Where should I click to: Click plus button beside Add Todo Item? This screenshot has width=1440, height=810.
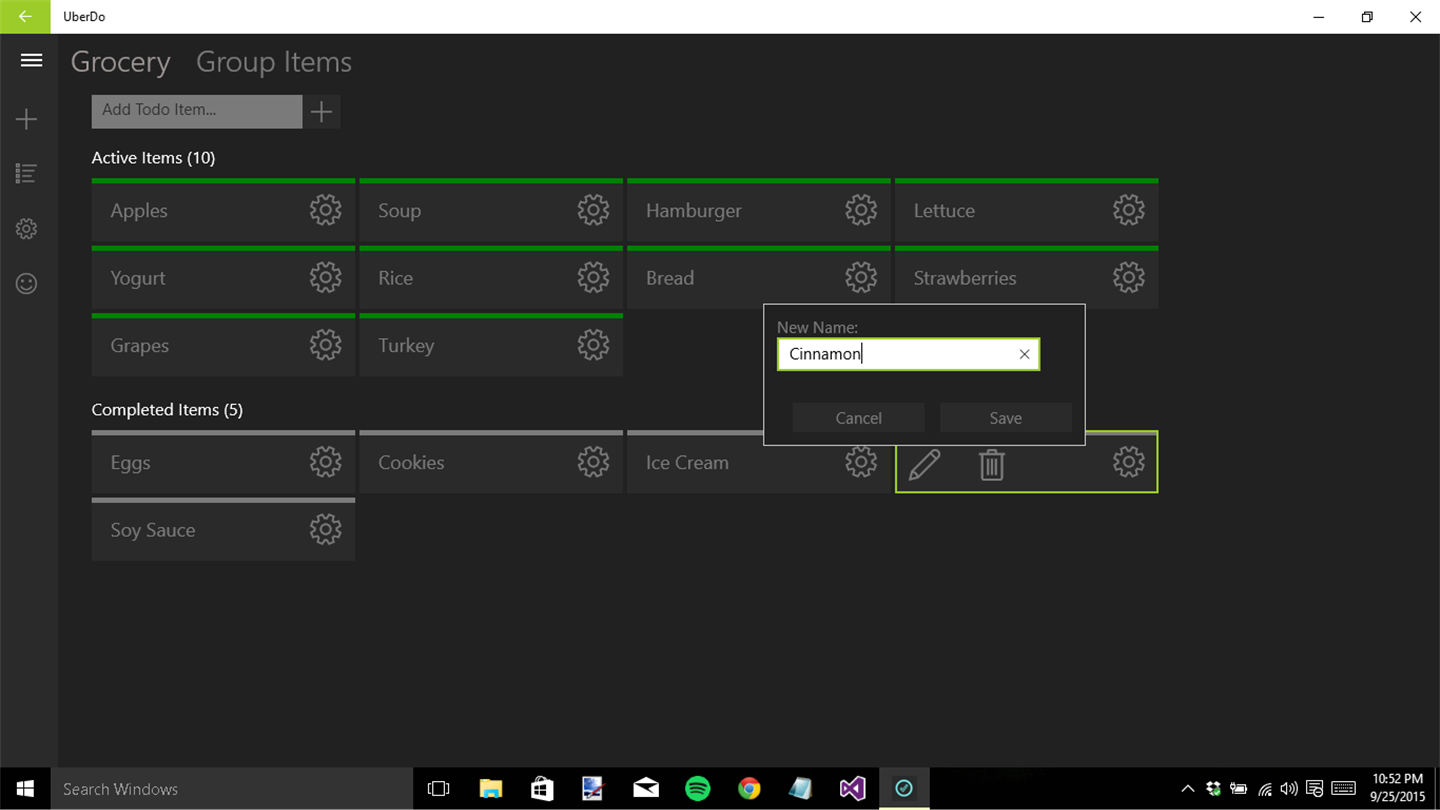tap(321, 112)
